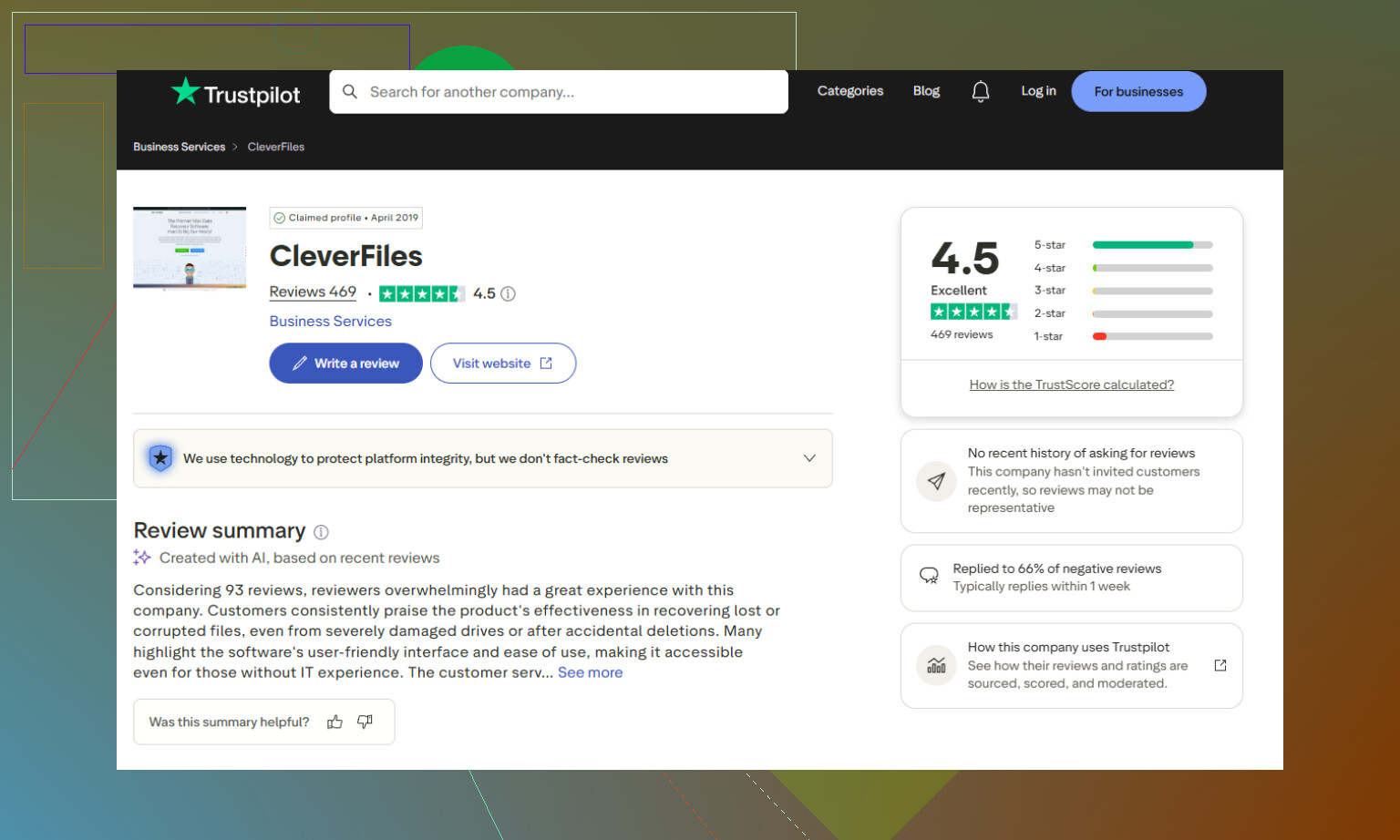
Task: Click the Visit website button
Action: pos(503,363)
